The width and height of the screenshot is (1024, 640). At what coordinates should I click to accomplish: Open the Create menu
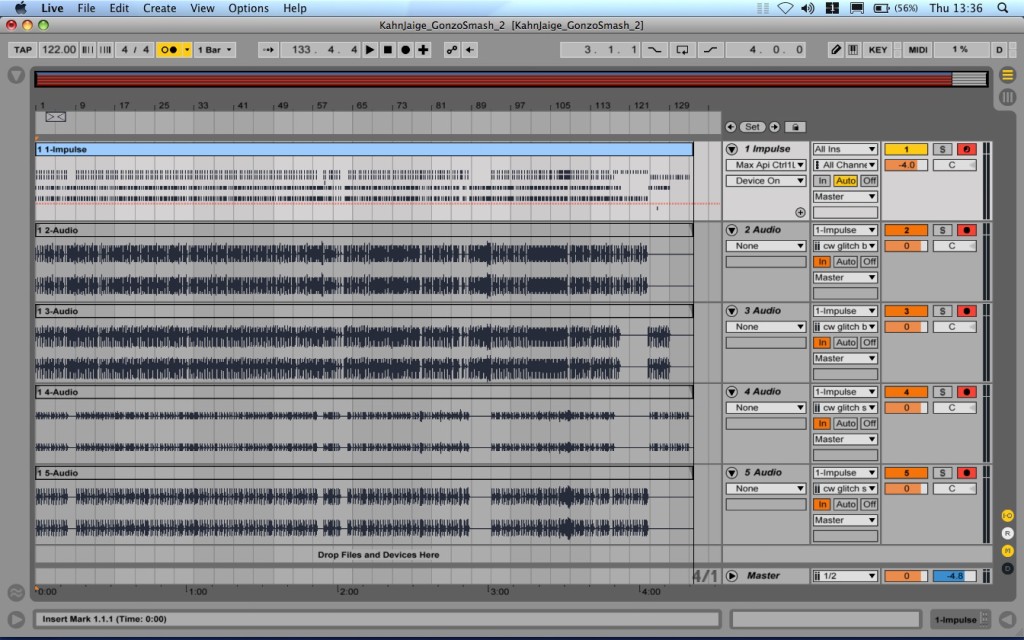click(159, 8)
